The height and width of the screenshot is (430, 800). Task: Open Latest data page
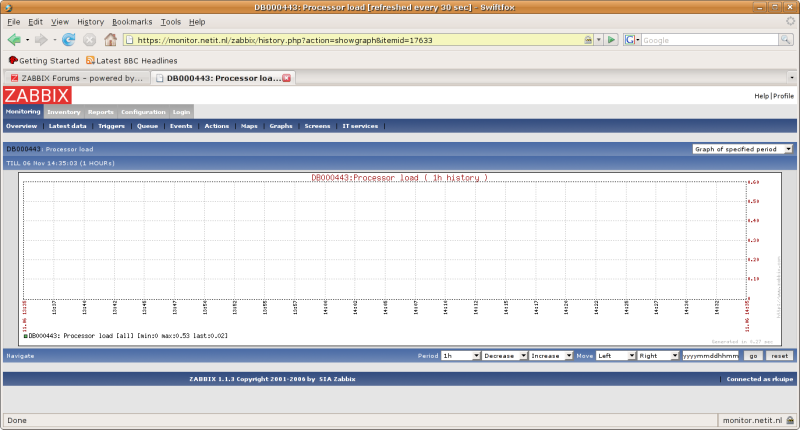pyautogui.click(x=67, y=126)
